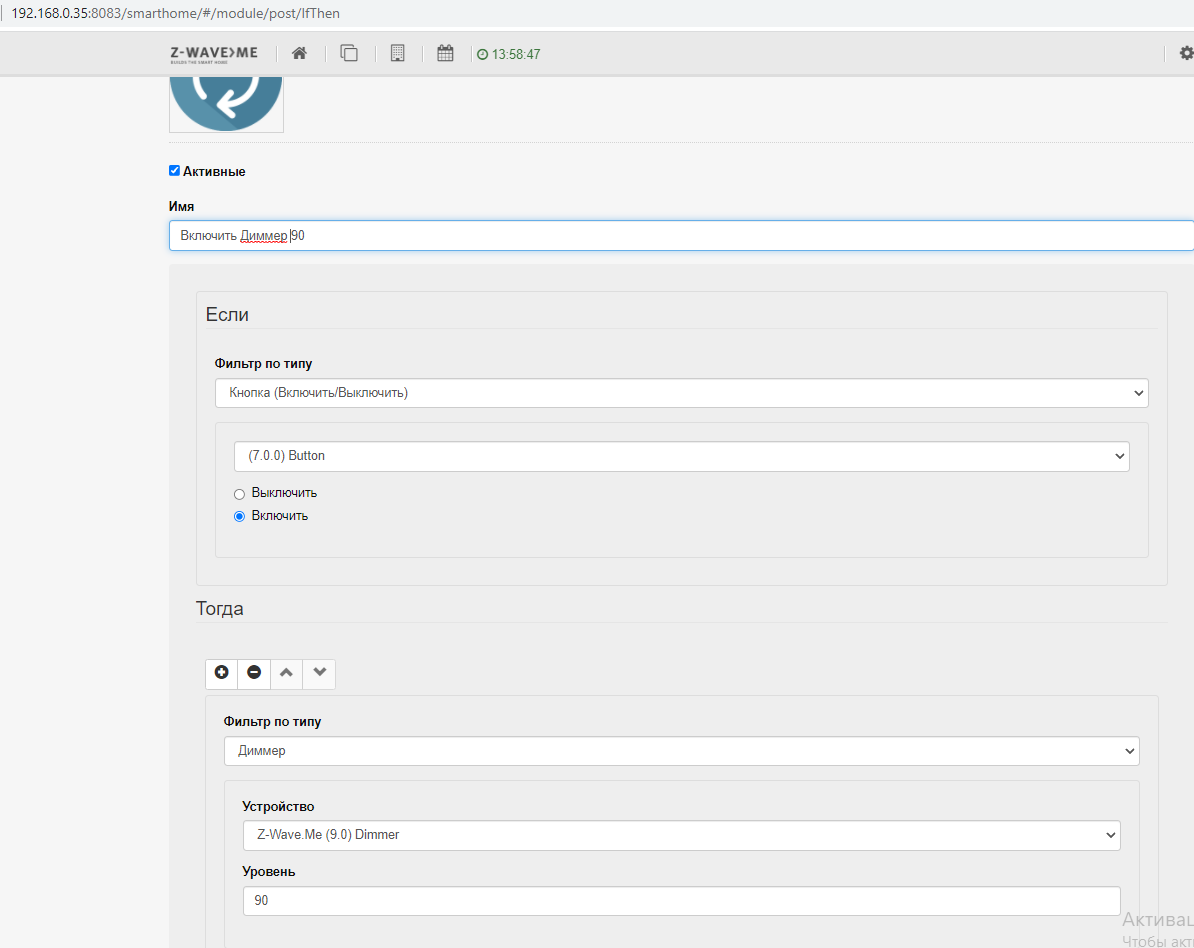
Task: Open the settings gear menu
Action: tap(1186, 53)
